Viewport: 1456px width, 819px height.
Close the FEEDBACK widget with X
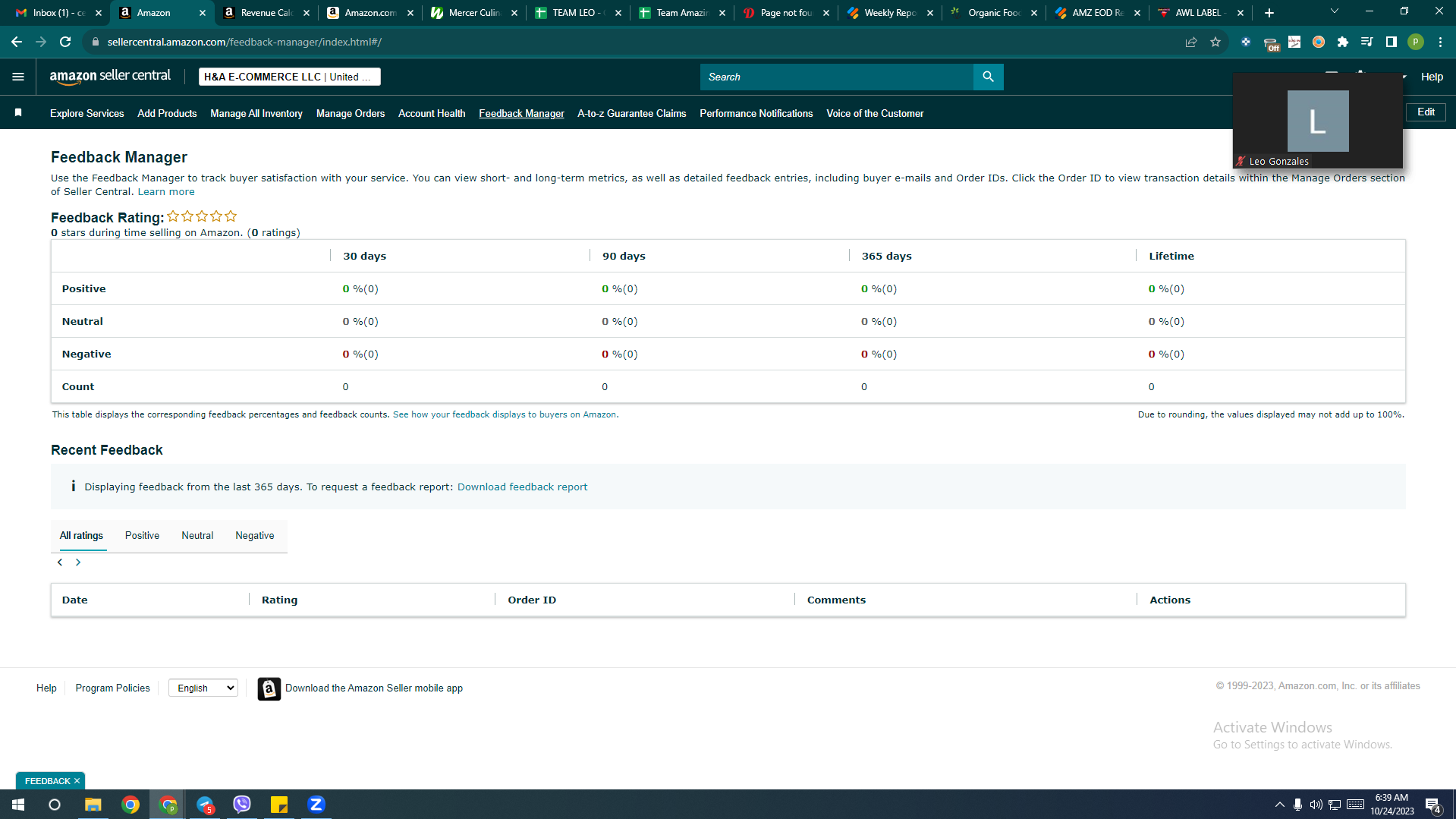pos(77,781)
